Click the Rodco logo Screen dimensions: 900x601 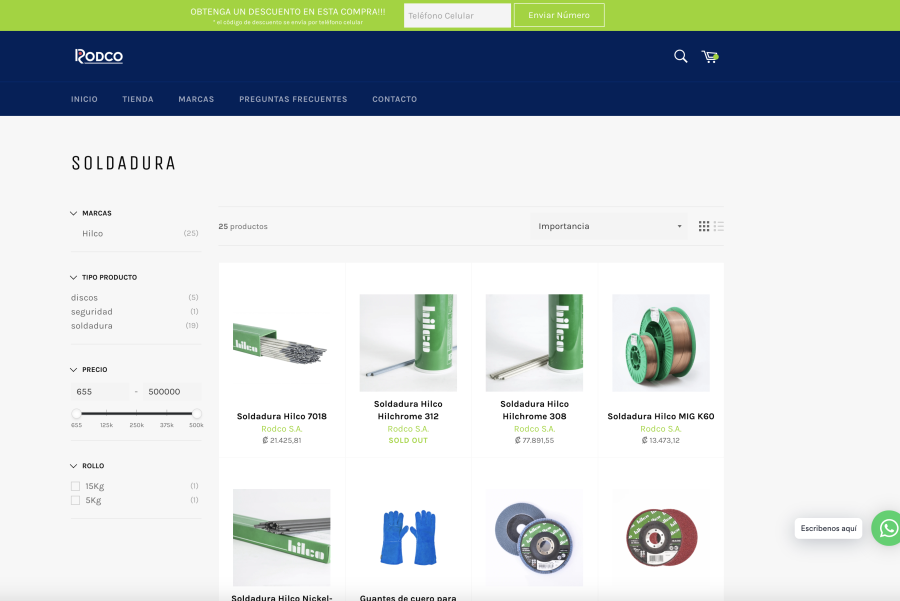coord(99,56)
